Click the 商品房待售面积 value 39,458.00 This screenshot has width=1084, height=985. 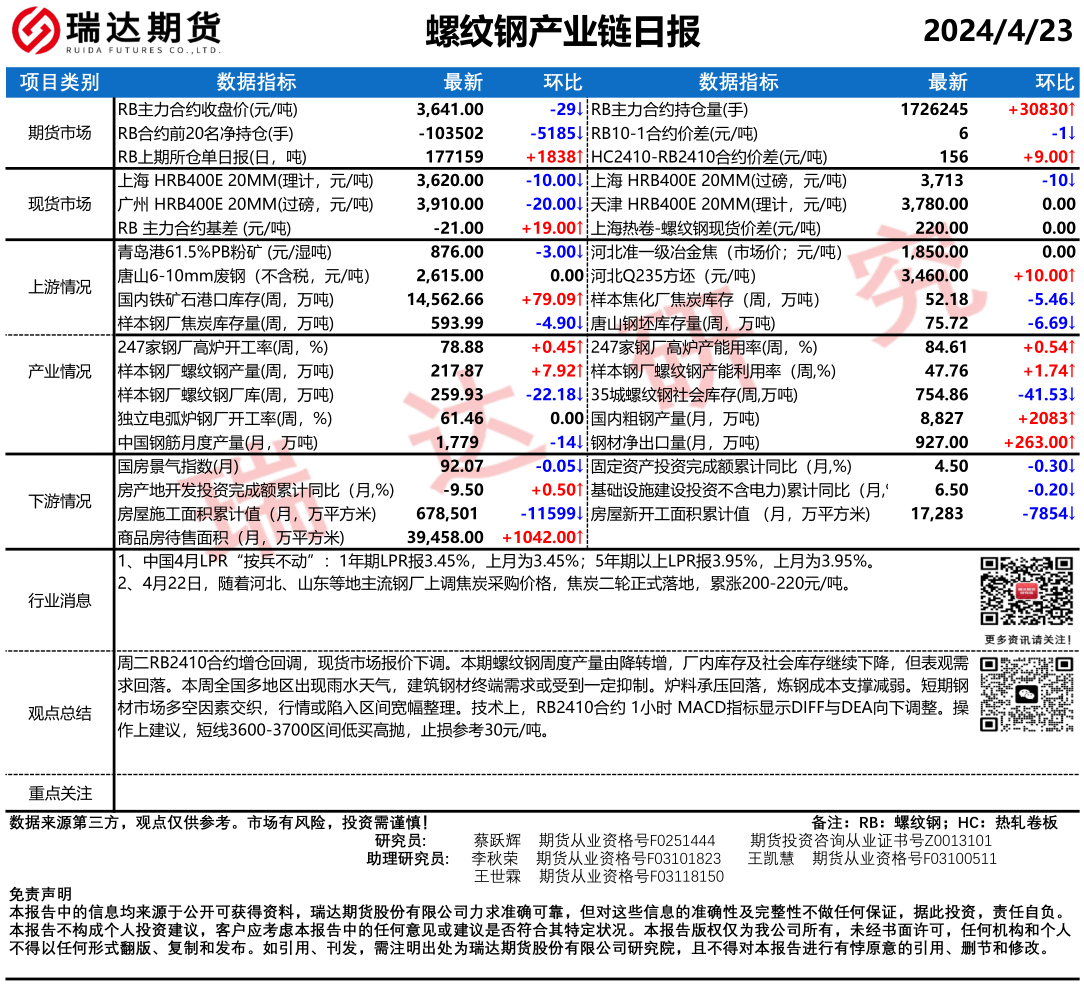(444, 538)
